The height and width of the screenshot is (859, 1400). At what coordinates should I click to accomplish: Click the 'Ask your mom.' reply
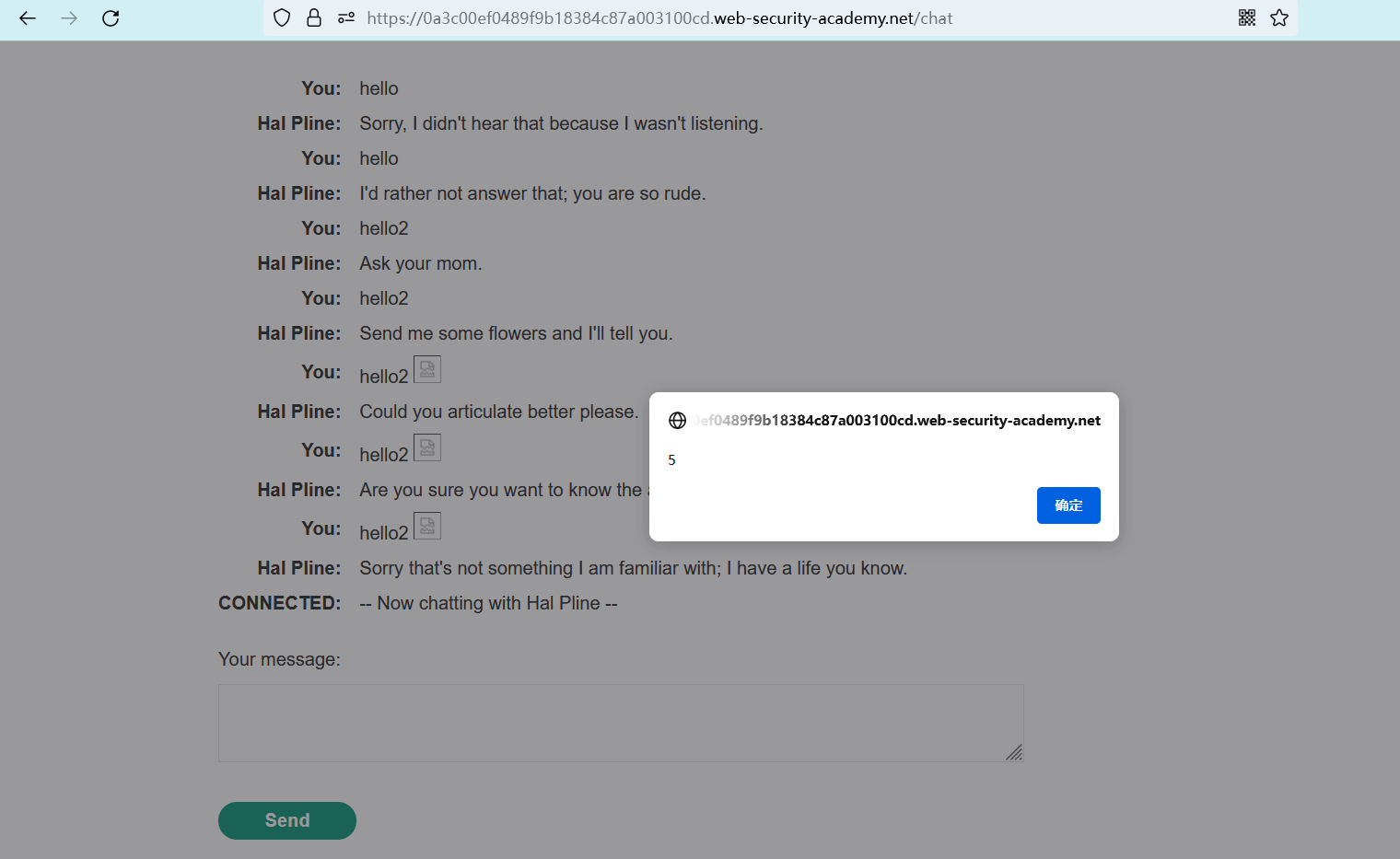421,263
